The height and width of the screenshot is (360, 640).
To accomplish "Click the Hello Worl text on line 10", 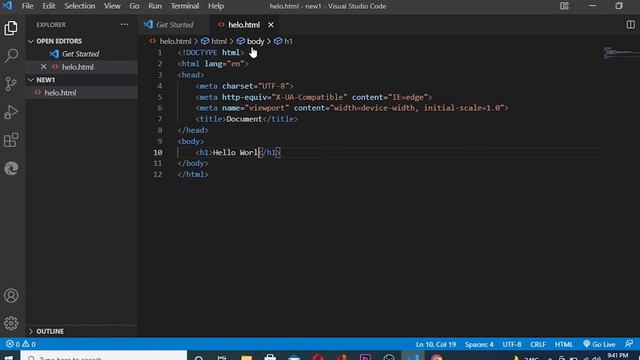I will click(236, 152).
